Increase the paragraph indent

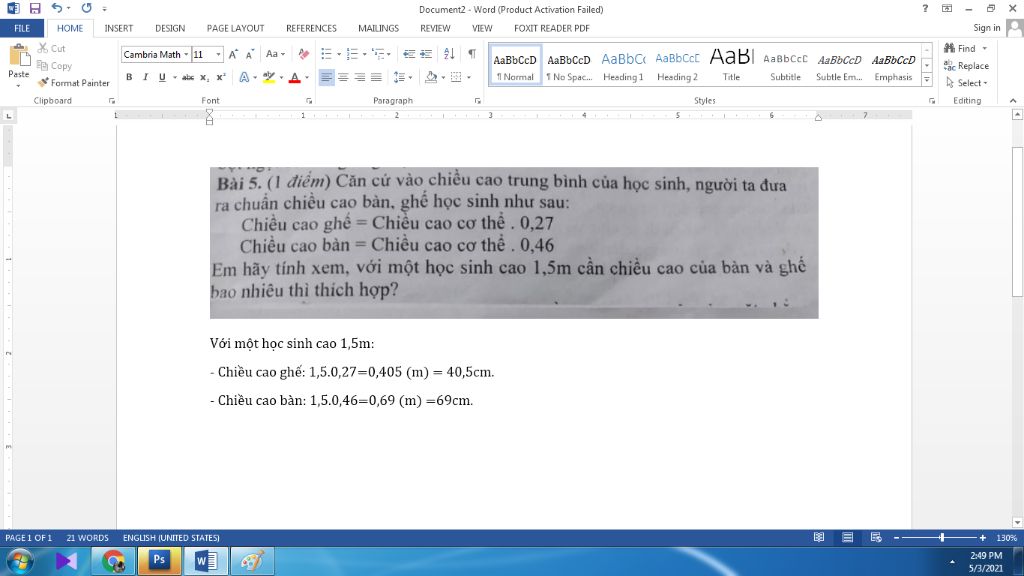pyautogui.click(x=426, y=54)
